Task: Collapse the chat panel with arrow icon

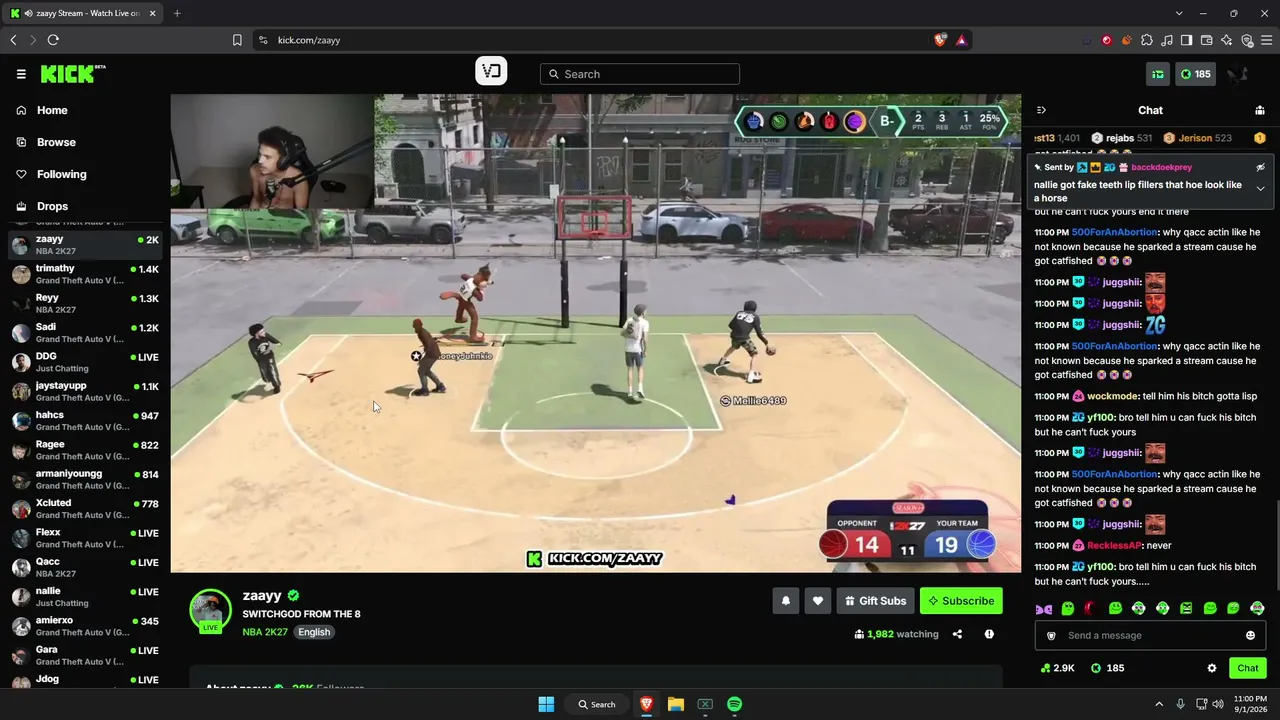Action: pyautogui.click(x=1041, y=110)
